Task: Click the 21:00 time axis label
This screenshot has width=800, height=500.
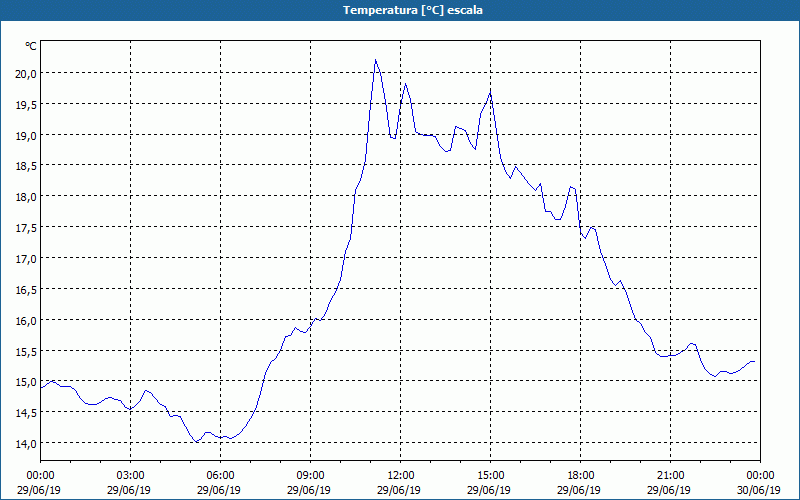Action: [670, 476]
